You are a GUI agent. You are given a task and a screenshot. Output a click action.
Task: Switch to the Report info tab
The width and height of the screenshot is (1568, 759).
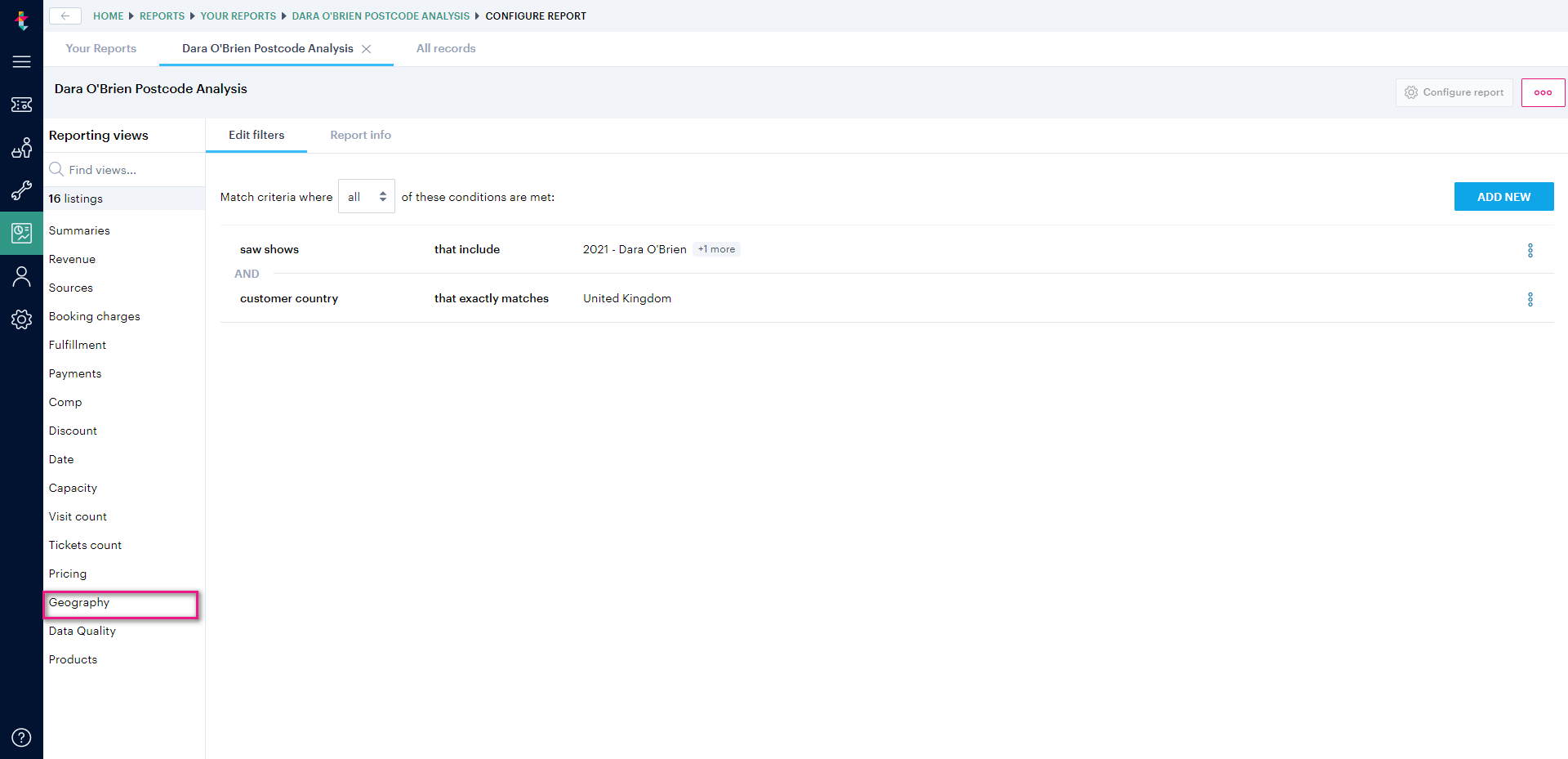tap(360, 135)
